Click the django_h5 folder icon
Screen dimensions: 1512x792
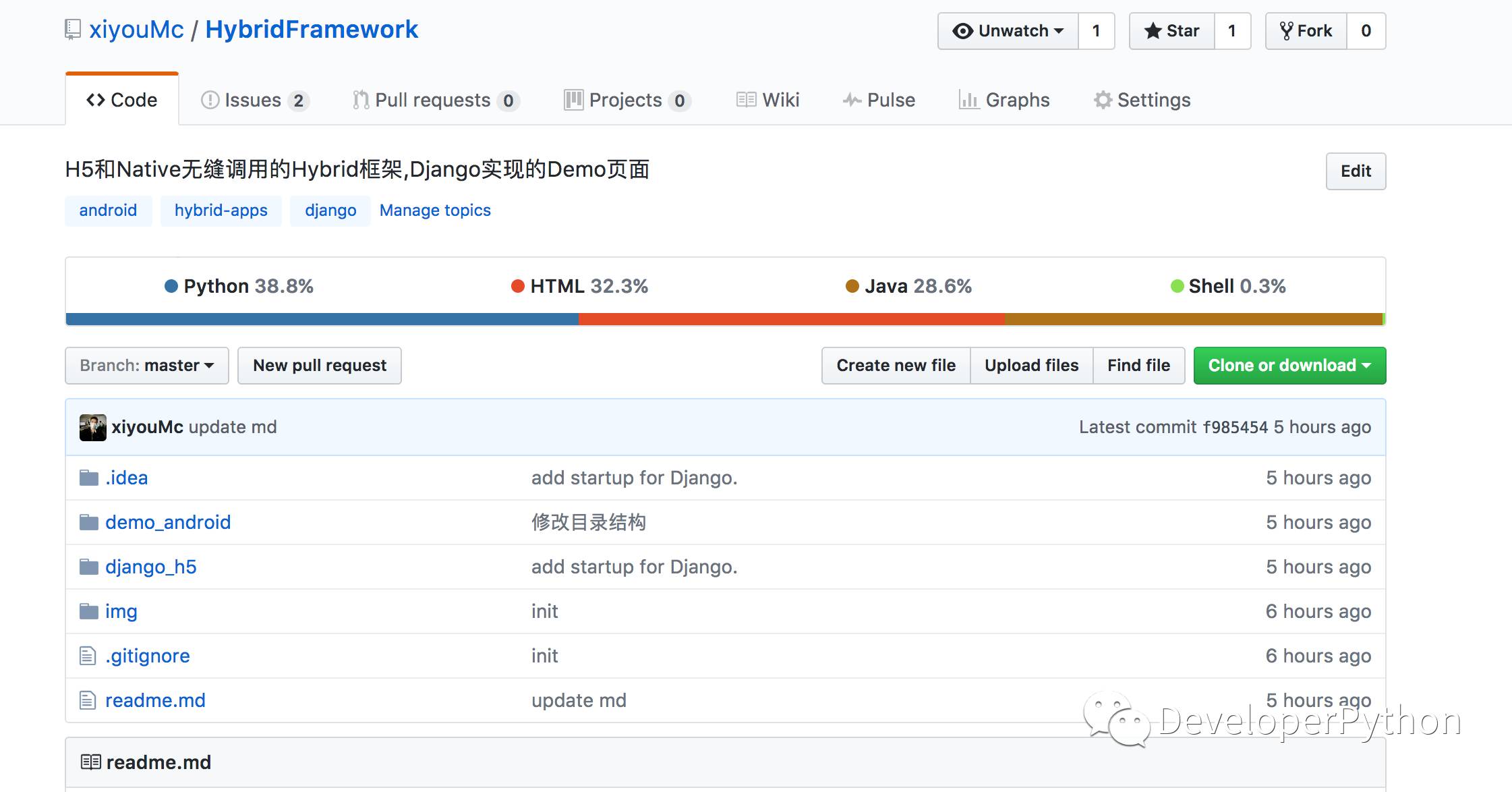pos(89,567)
